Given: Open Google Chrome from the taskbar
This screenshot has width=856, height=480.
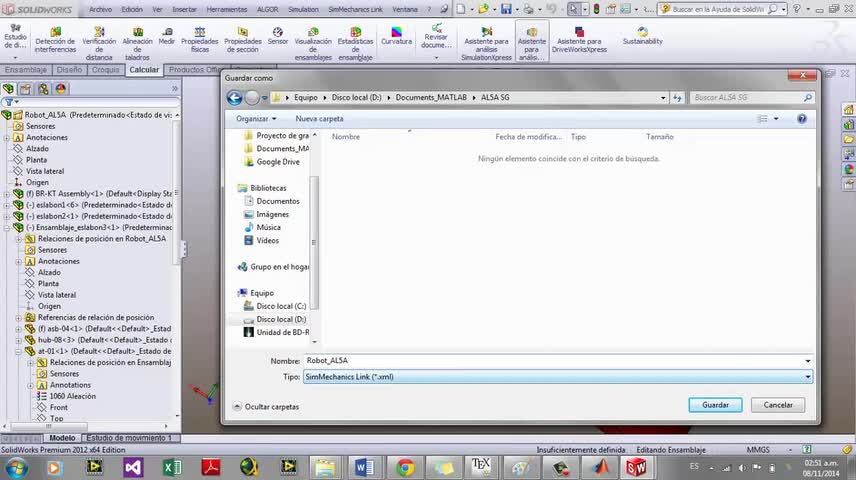Looking at the screenshot, I should [405, 467].
